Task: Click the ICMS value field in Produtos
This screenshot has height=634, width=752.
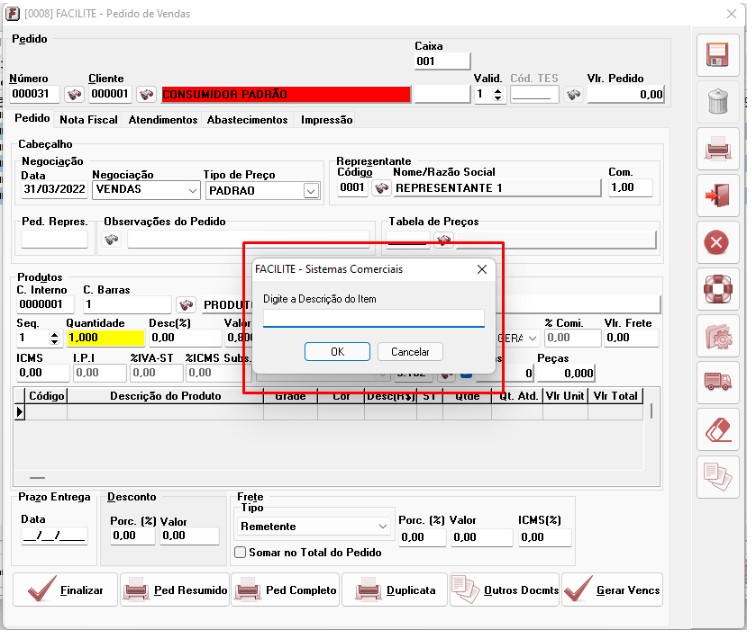Action: [x=42, y=373]
